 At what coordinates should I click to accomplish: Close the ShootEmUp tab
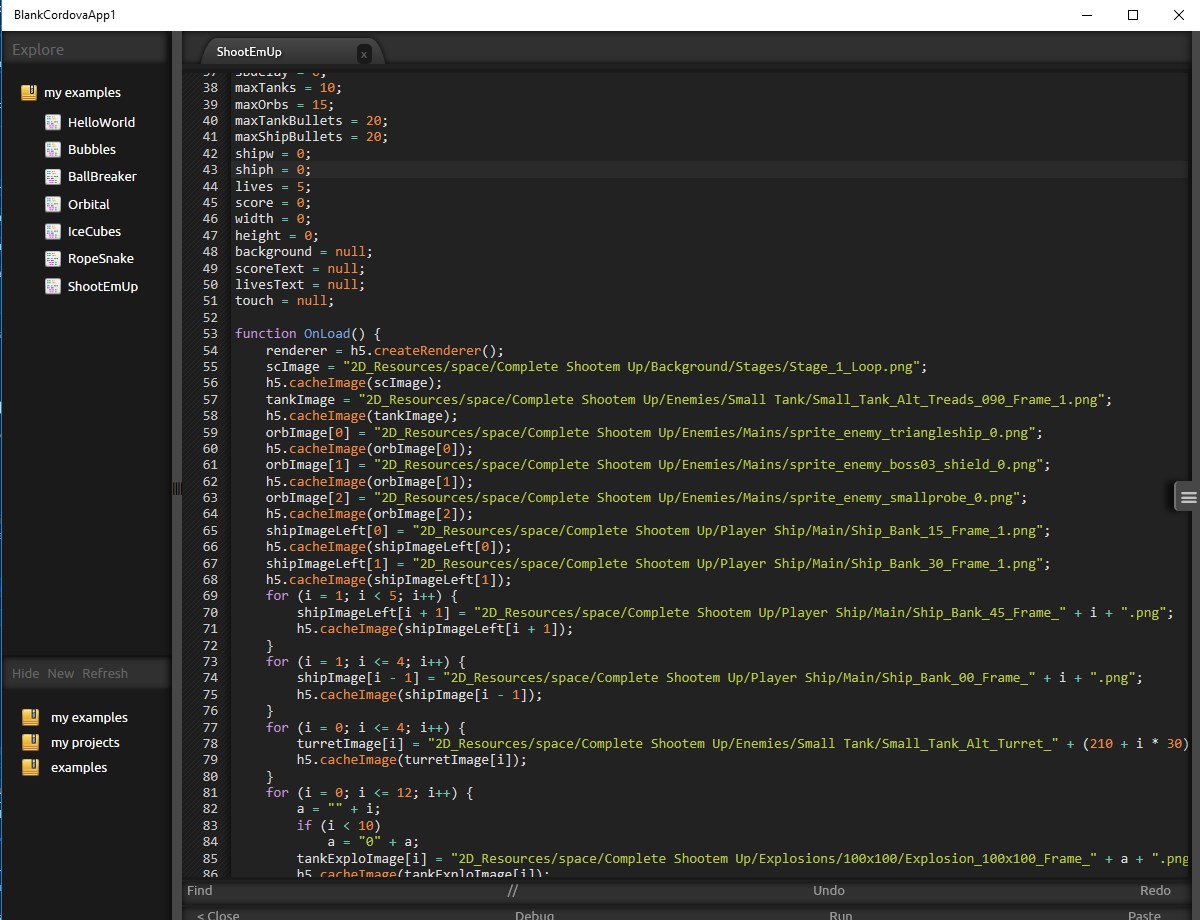point(364,55)
